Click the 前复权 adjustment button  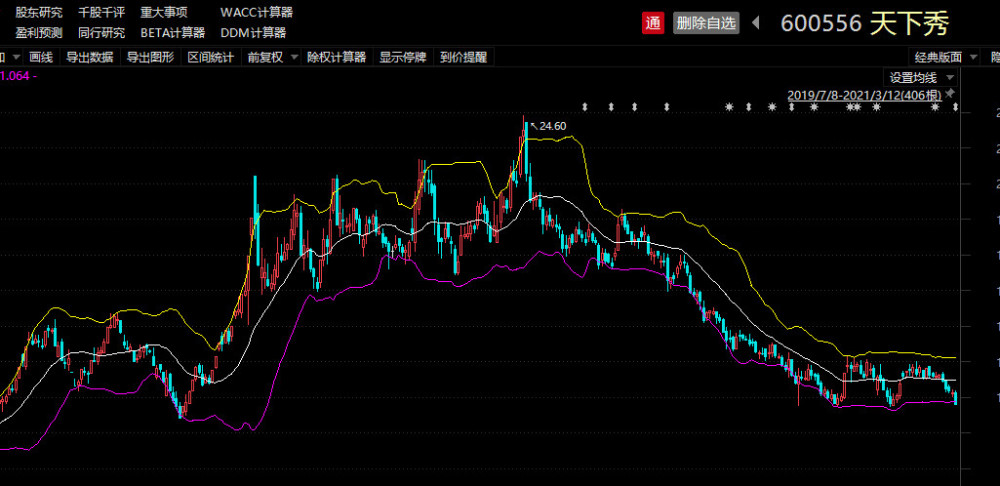click(x=265, y=57)
